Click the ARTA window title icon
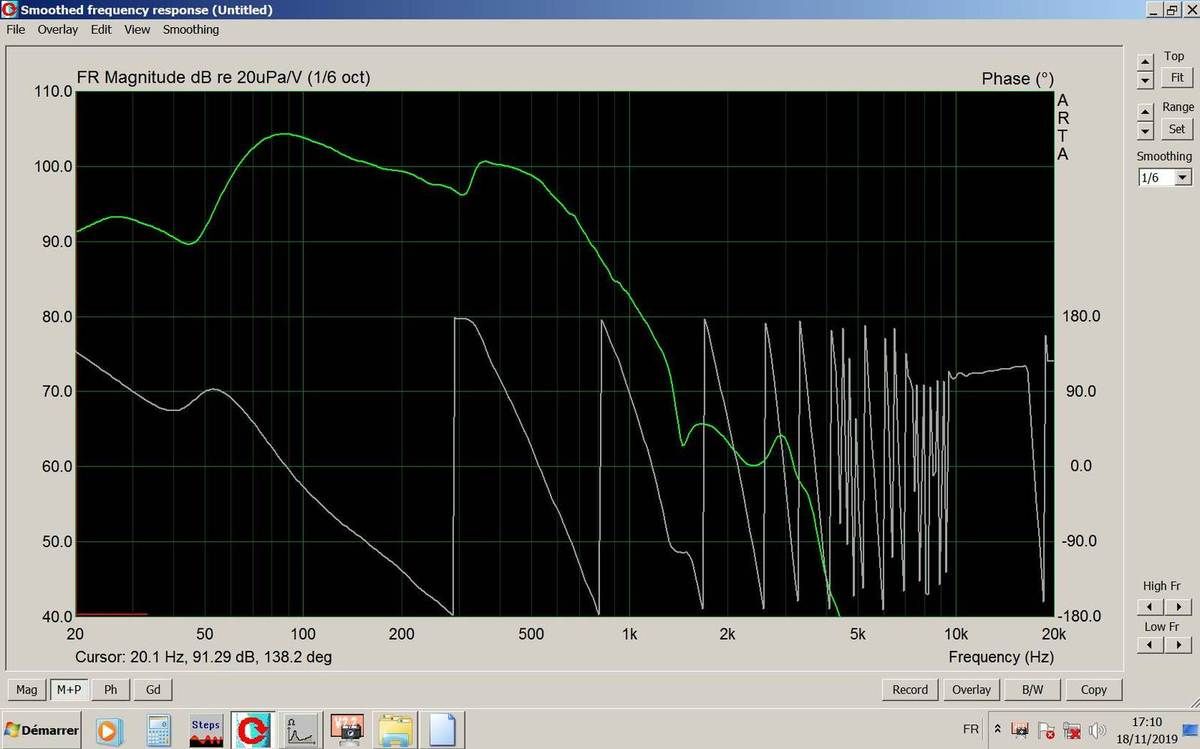1200x749 pixels. coord(10,9)
